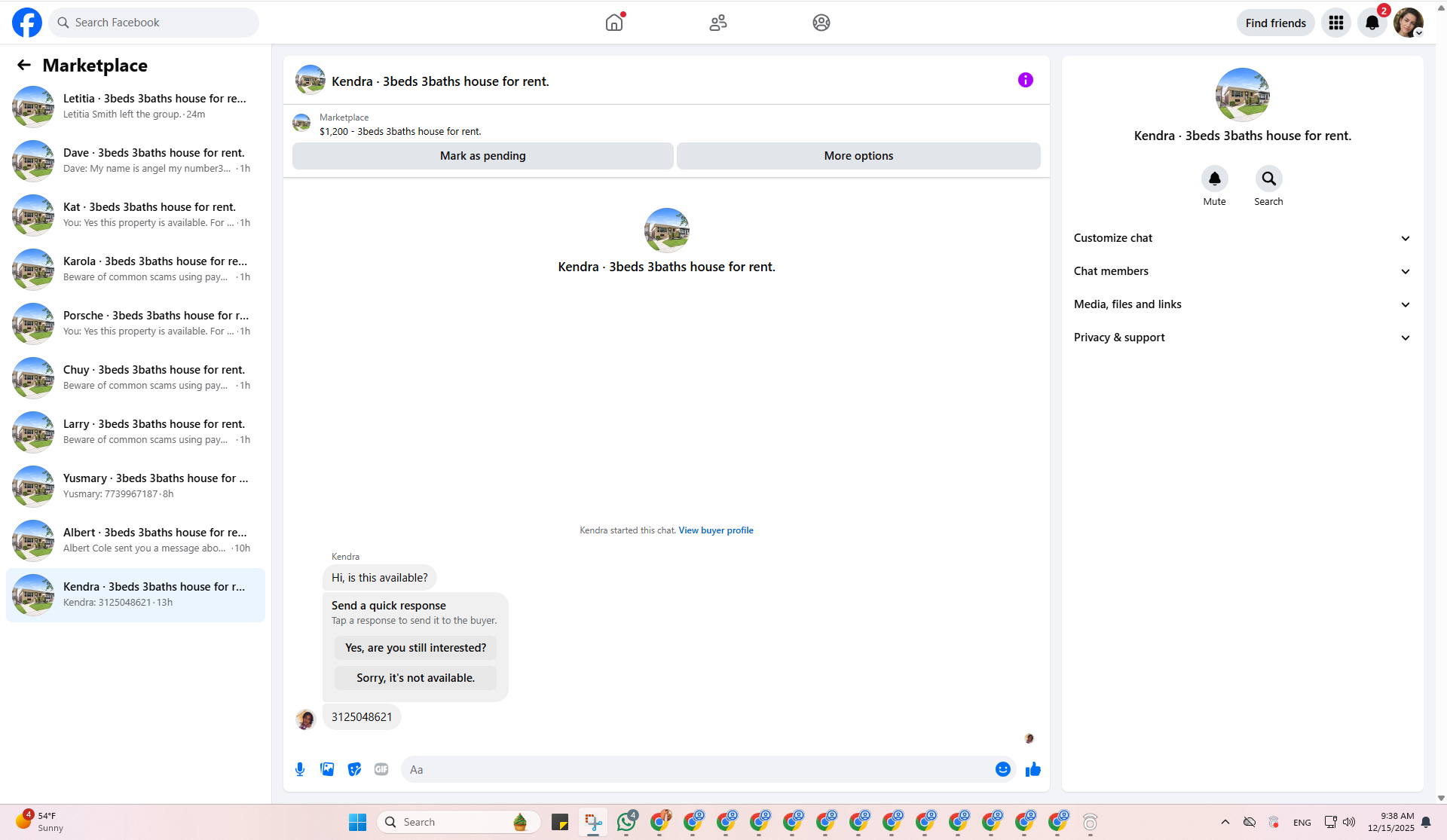
Task: Click the 3125048621 message bubble
Action: [362, 717]
